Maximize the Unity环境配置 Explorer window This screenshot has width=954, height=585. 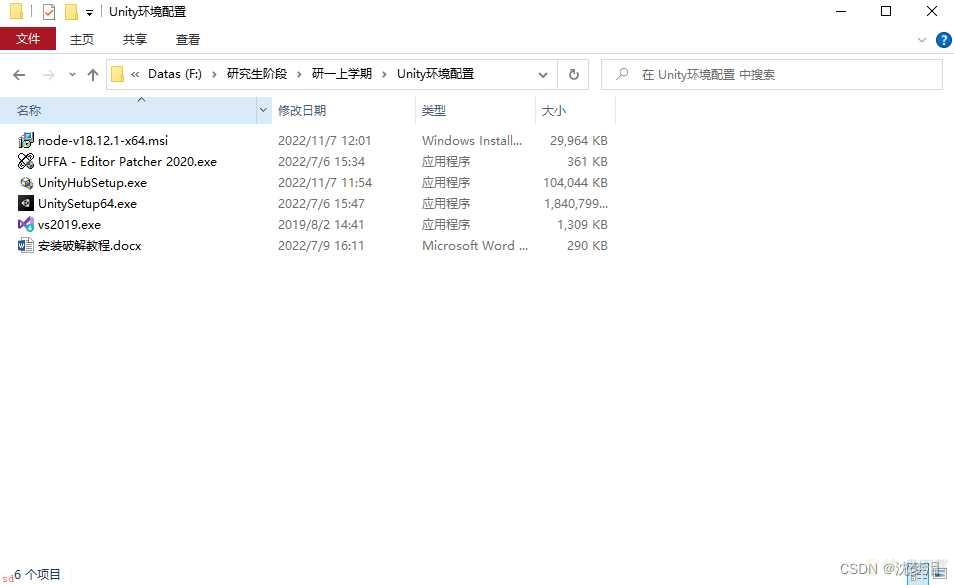pos(886,12)
